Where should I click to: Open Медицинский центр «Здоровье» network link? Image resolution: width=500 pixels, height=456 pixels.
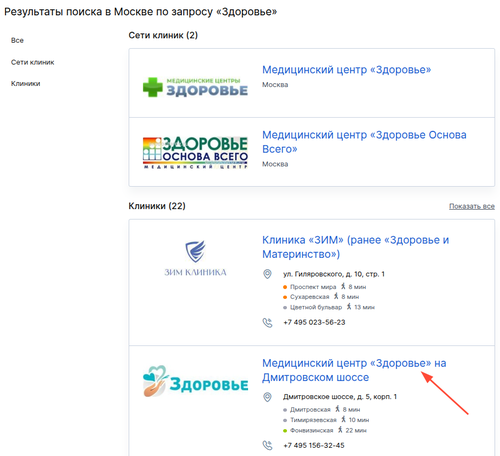[x=346, y=70]
